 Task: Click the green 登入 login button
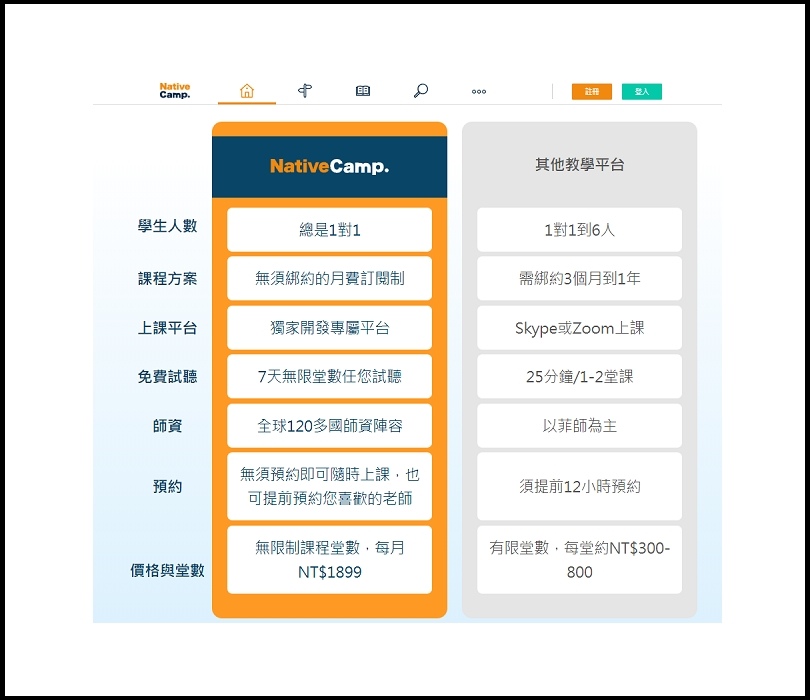(642, 91)
